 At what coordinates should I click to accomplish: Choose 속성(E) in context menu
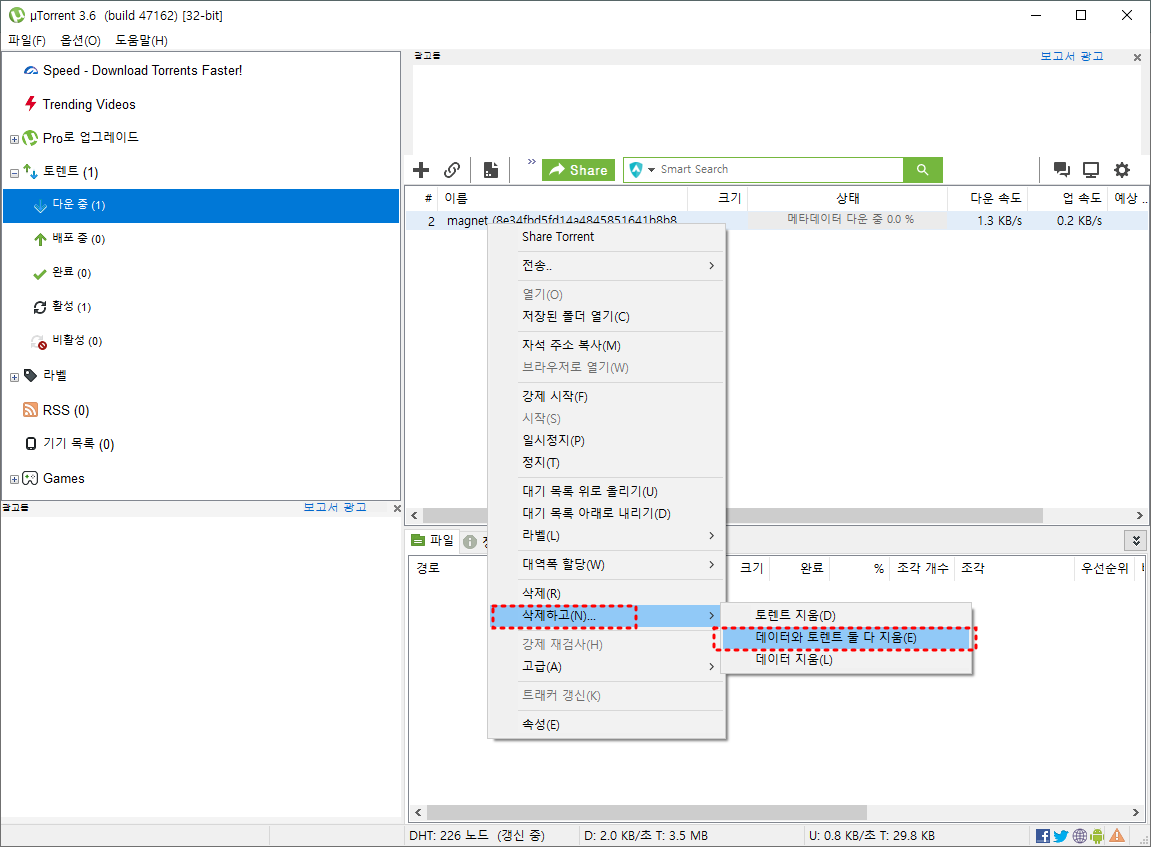pos(607,724)
